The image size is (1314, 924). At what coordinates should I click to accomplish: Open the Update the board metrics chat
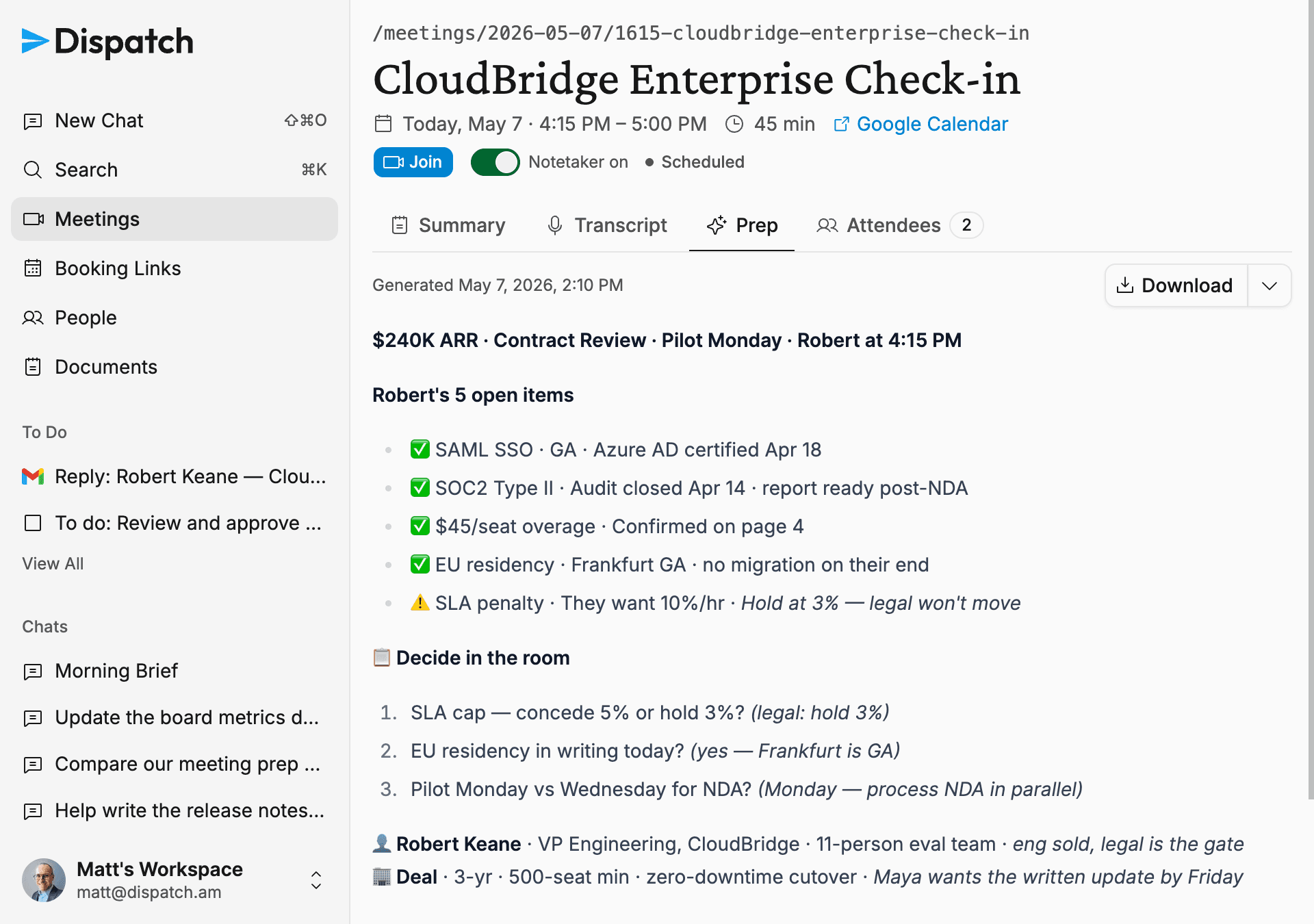175,717
